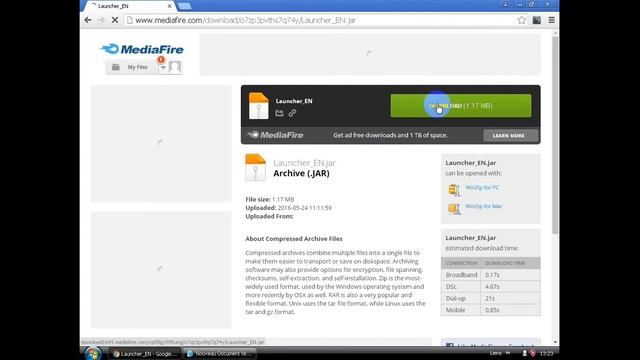
Task: Click the browser forward arrow
Action: click(101, 20)
